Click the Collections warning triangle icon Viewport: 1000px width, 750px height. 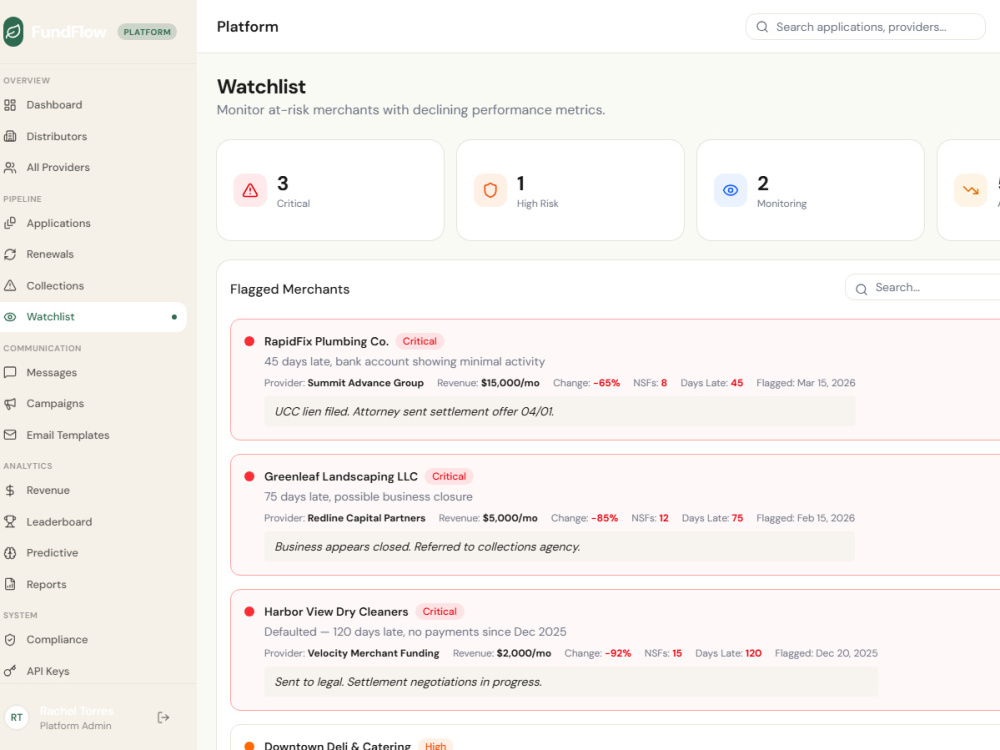point(10,286)
